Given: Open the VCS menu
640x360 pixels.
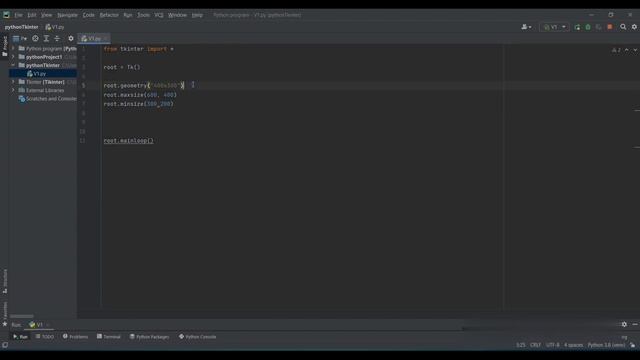Looking at the screenshot, I should [x=159, y=15].
